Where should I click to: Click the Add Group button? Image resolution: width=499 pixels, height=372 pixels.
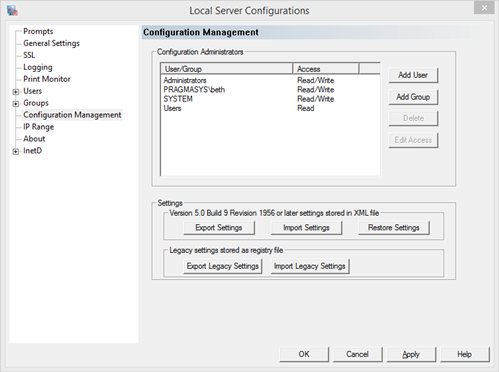[x=413, y=97]
